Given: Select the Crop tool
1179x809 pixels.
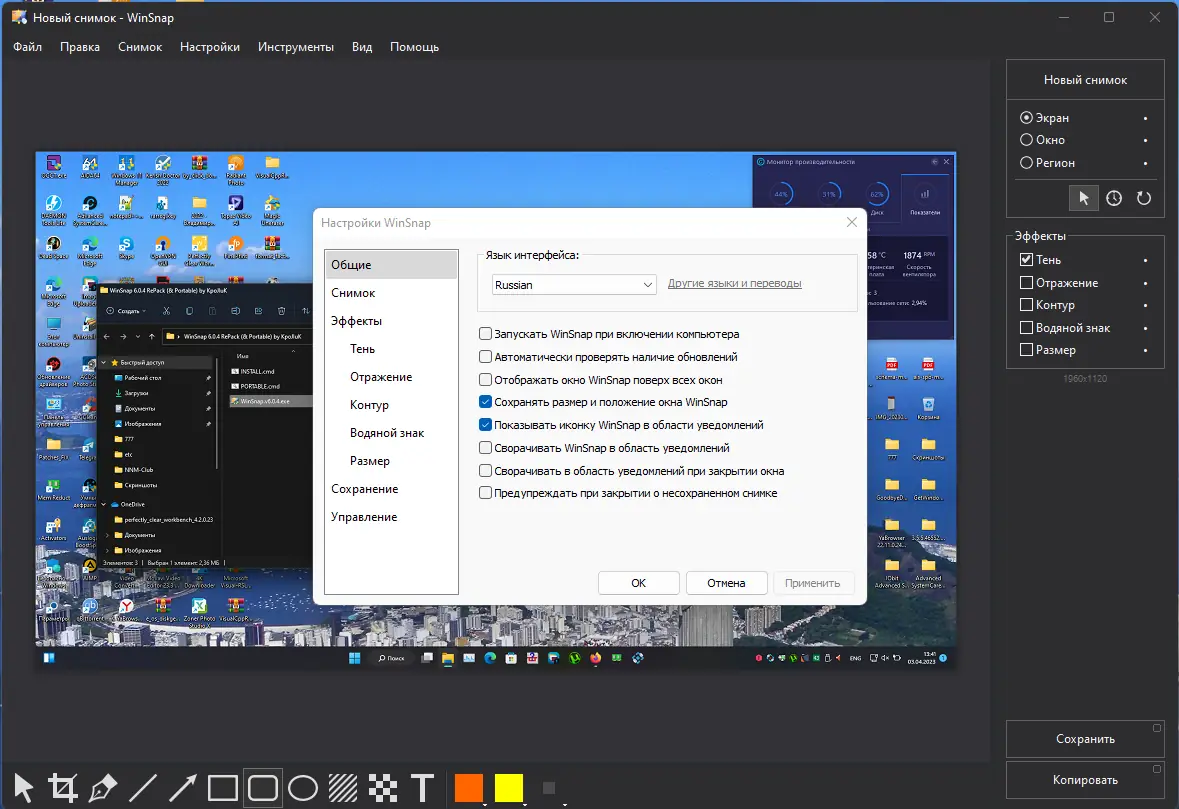Looking at the screenshot, I should (x=63, y=788).
